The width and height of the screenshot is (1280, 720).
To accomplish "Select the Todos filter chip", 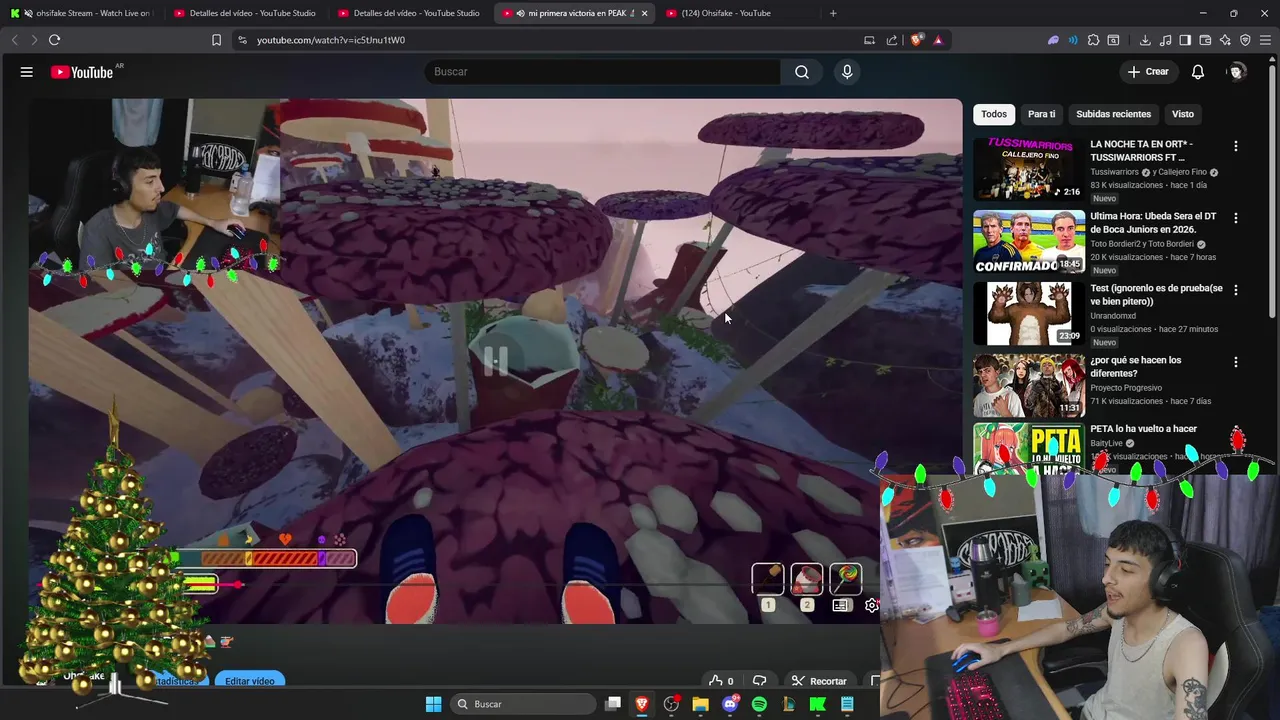I will (994, 114).
